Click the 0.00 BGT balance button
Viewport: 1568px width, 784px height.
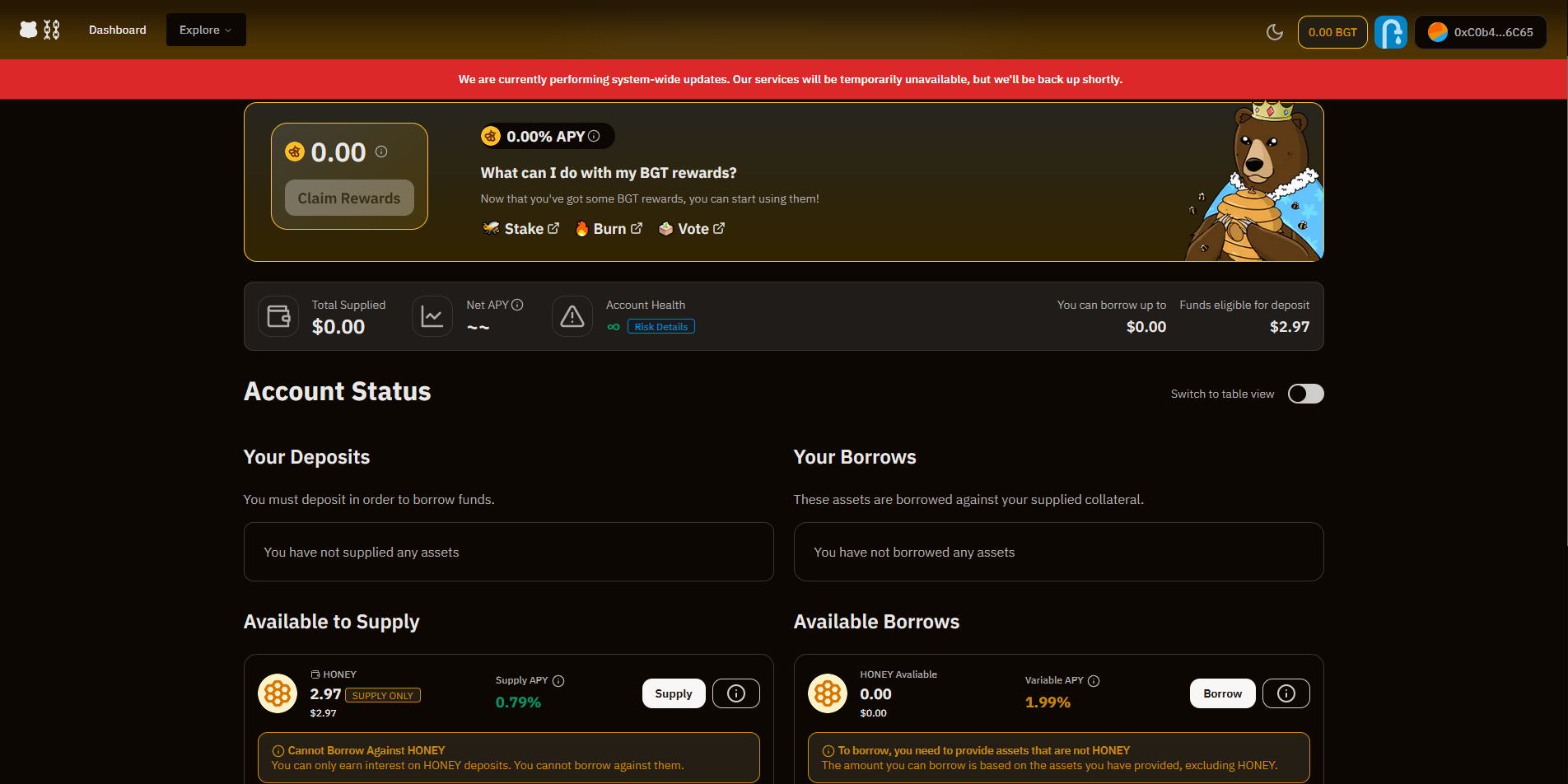(1332, 32)
